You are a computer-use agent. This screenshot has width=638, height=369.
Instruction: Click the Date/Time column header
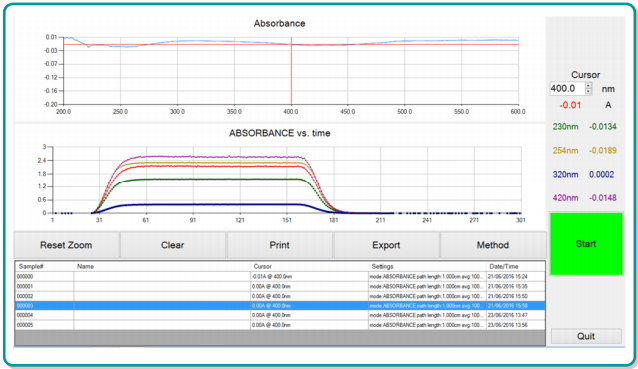pyautogui.click(x=516, y=266)
